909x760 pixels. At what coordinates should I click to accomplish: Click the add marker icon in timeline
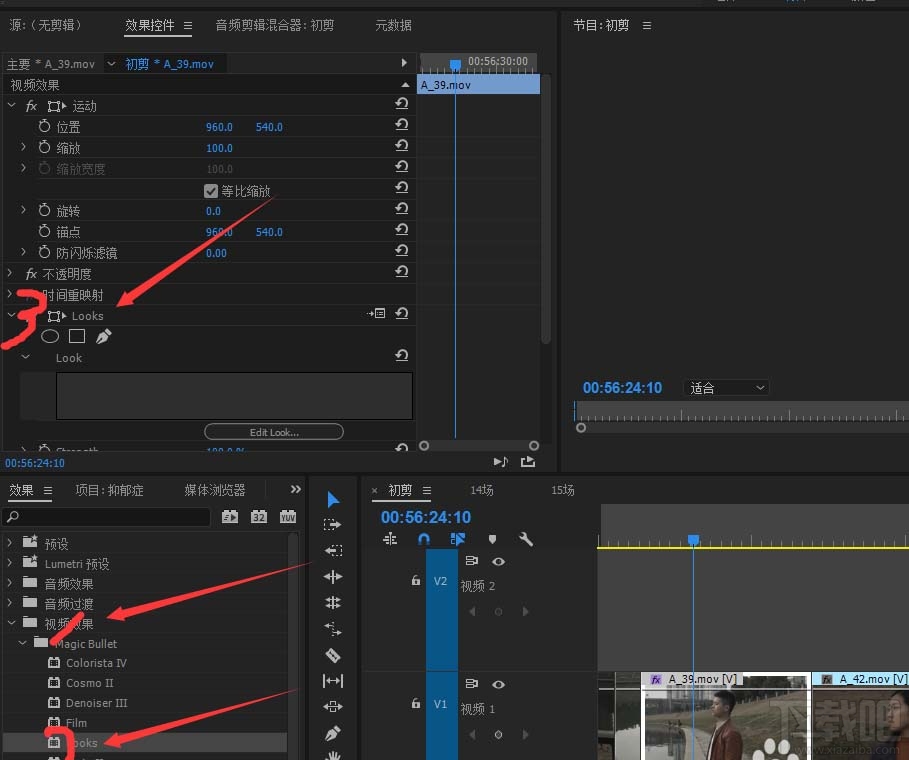pyautogui.click(x=491, y=539)
